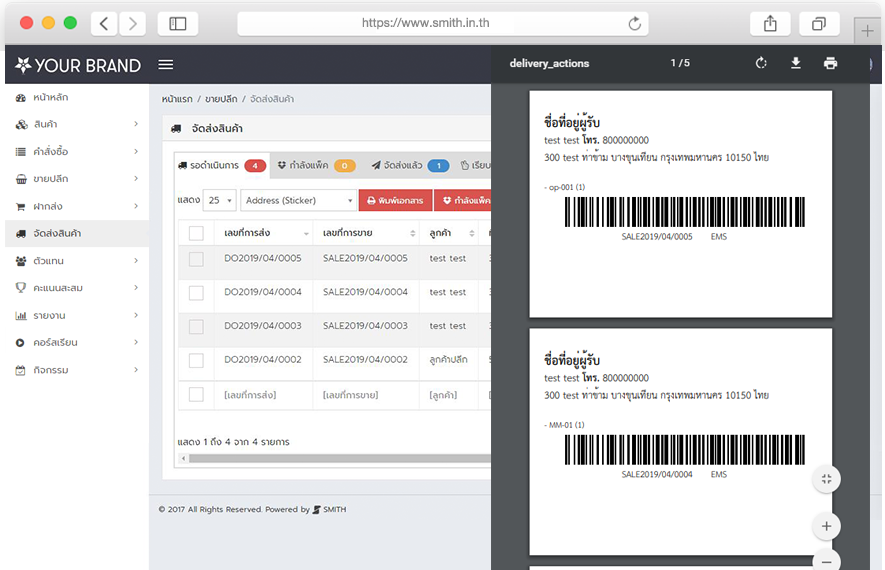Fit PDF to page button

tap(826, 479)
